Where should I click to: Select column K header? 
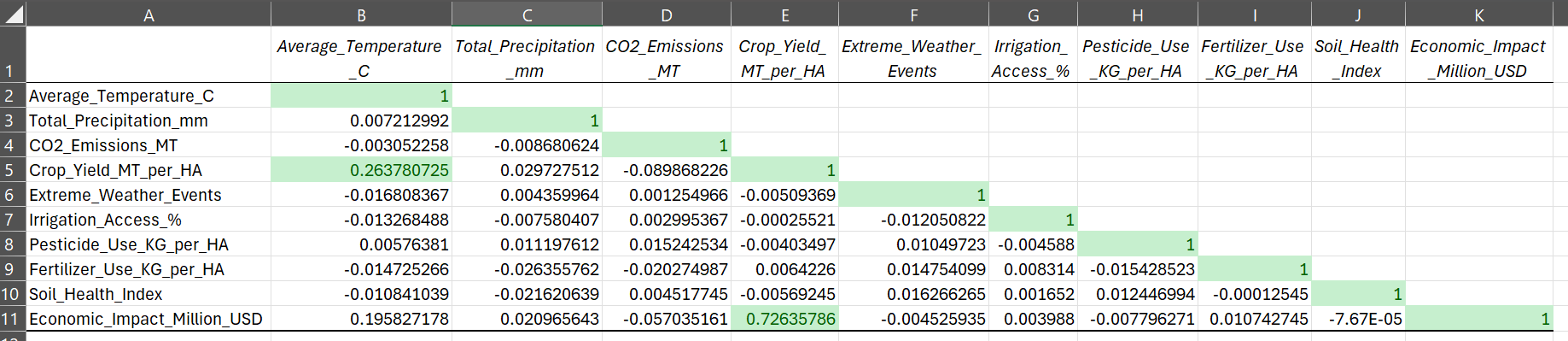(x=1479, y=15)
